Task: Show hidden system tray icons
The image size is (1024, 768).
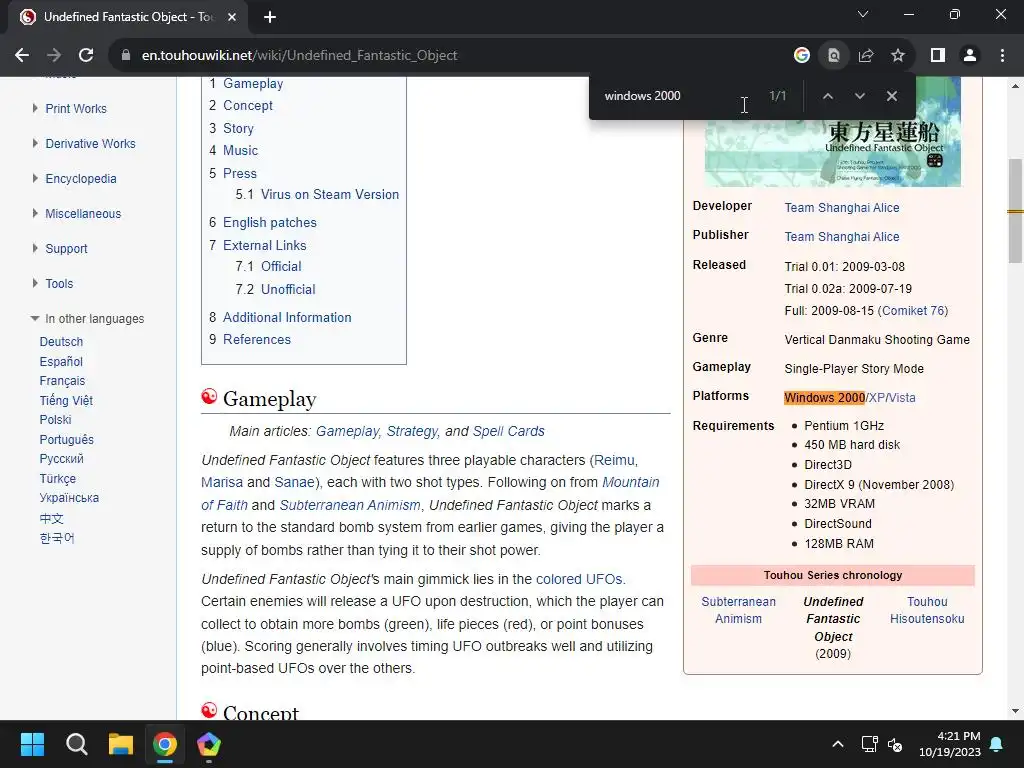Action: [x=838, y=744]
